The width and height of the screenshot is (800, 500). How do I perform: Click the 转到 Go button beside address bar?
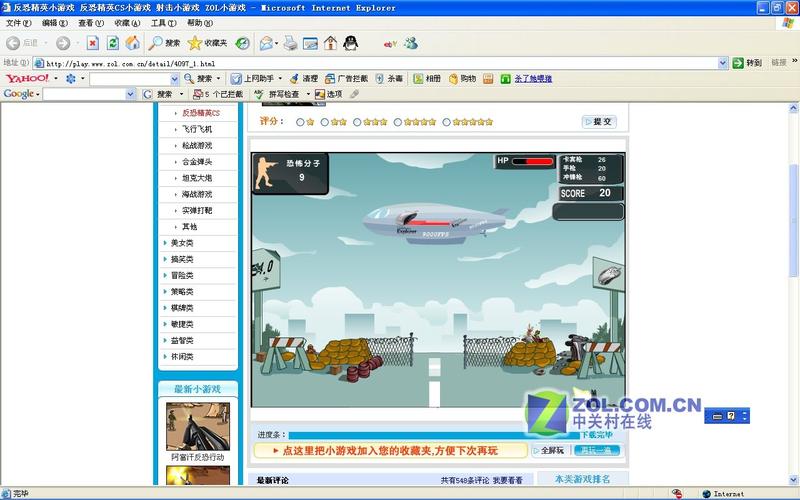pyautogui.click(x=747, y=63)
